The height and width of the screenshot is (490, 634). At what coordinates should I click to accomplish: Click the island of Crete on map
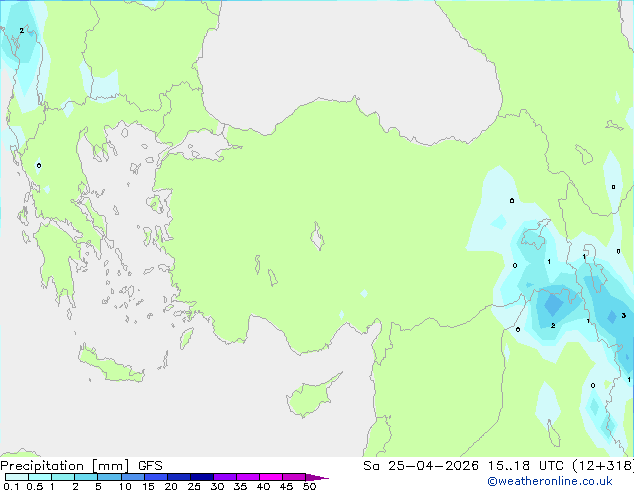click(111, 366)
